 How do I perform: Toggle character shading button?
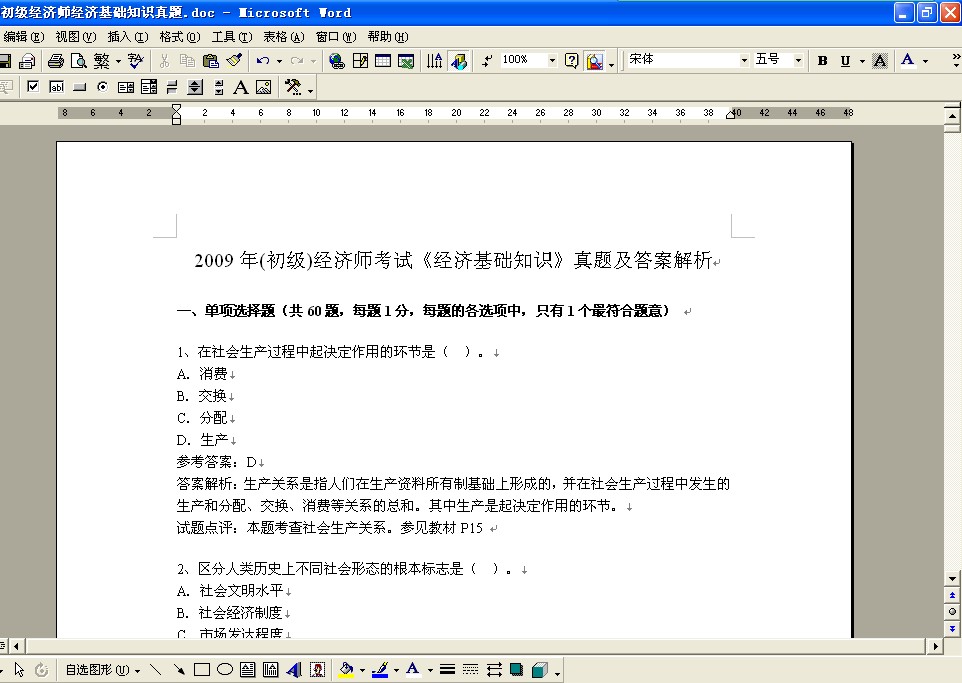[x=879, y=61]
